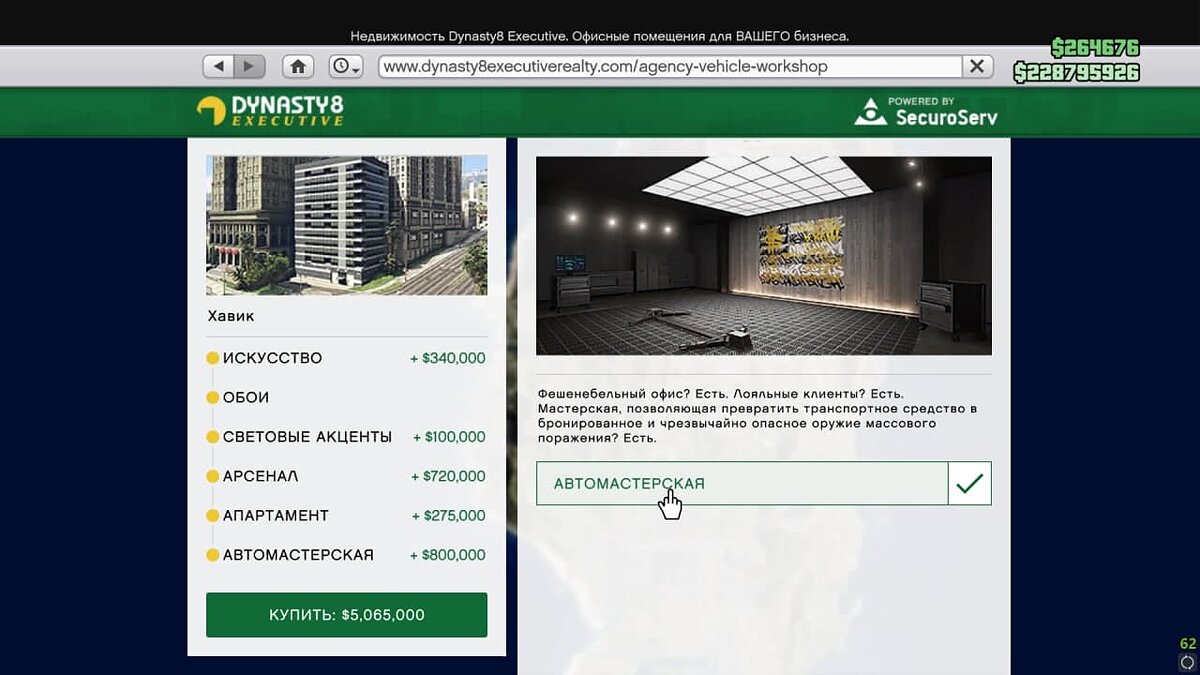The height and width of the screenshot is (675, 1200).
Task: Click the SecuroServ logo
Action: click(926, 111)
